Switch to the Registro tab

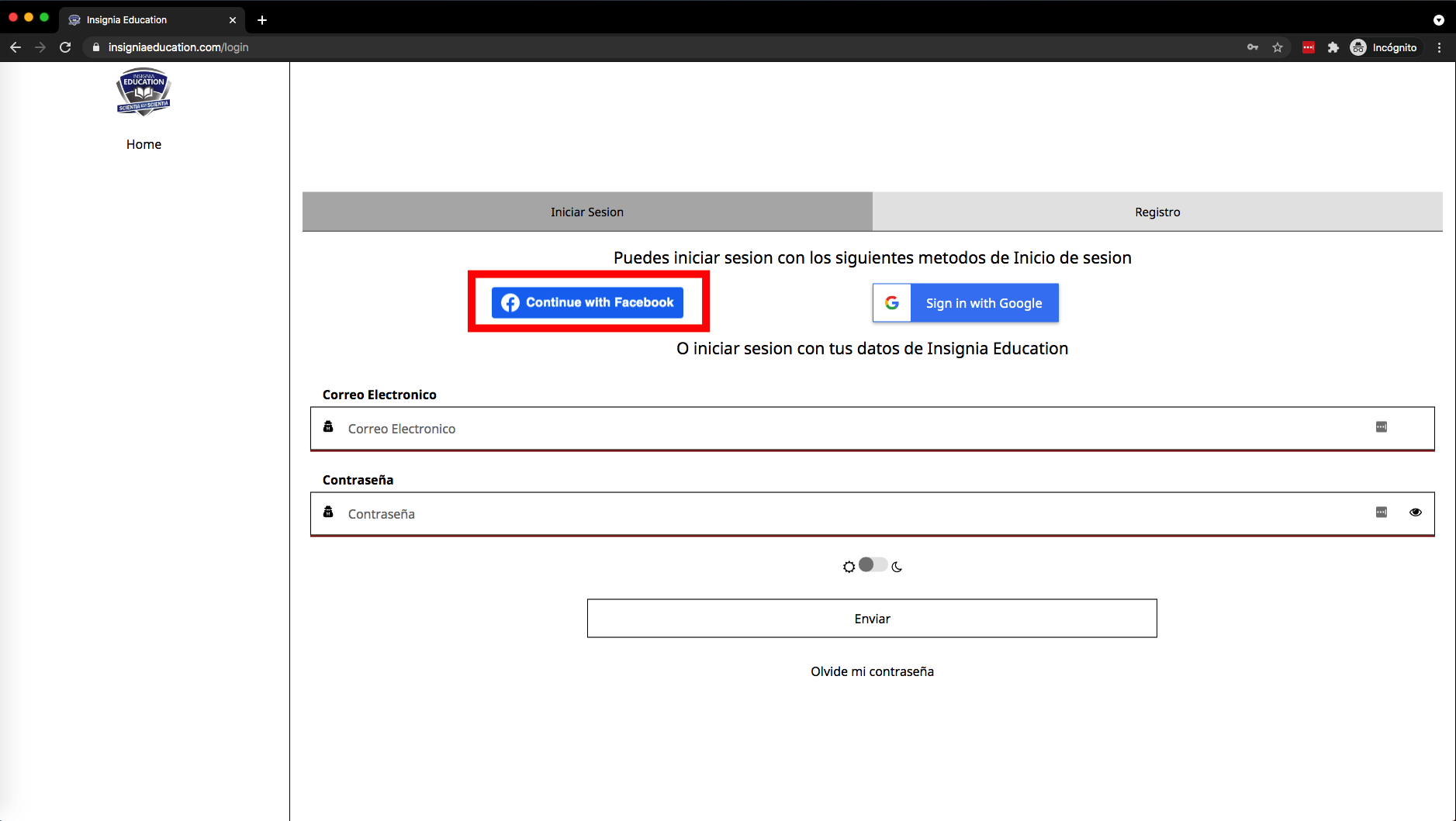point(1157,212)
